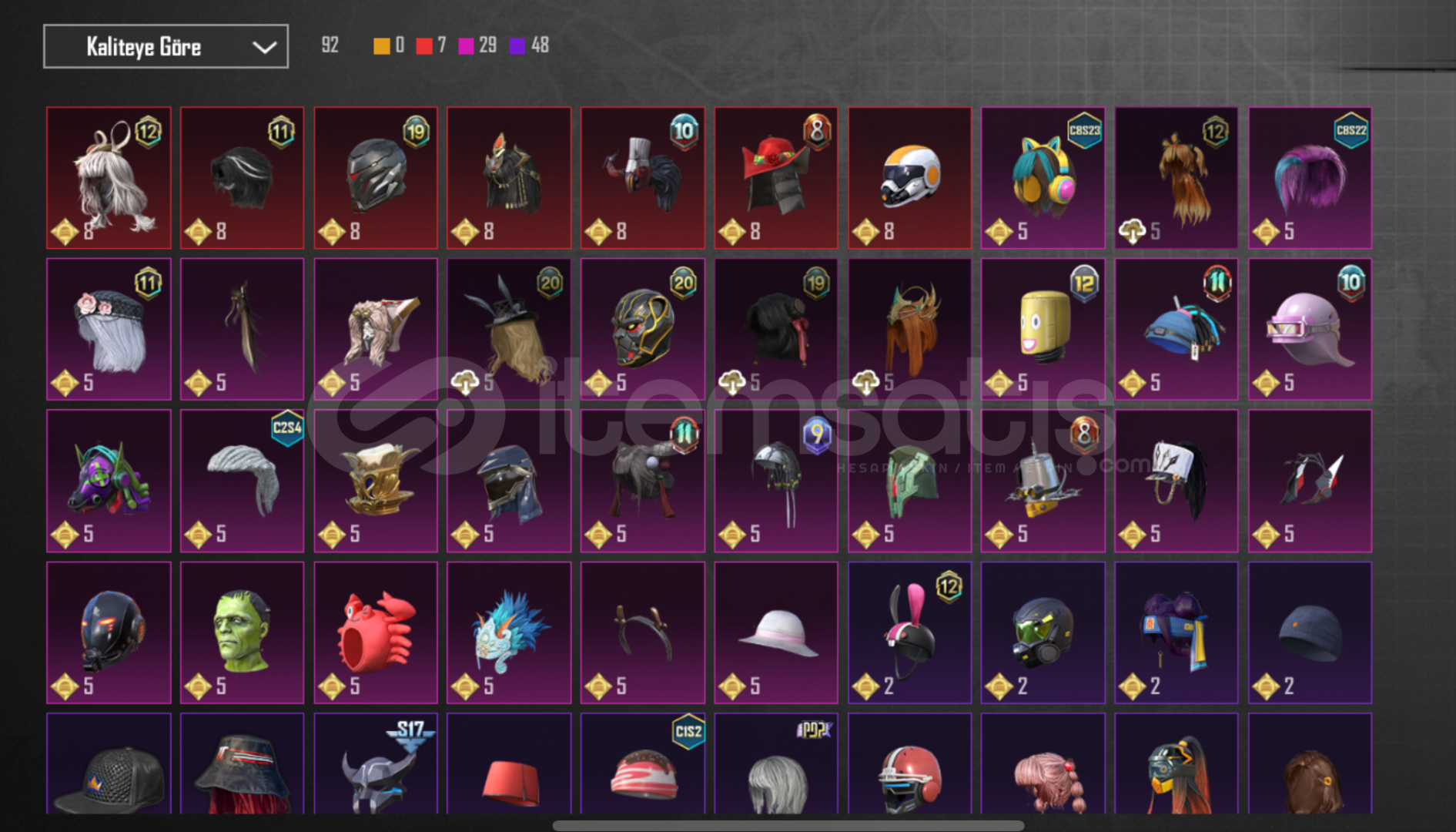The image size is (1456, 832).
Task: Pick the red crab hat item
Action: point(376,632)
